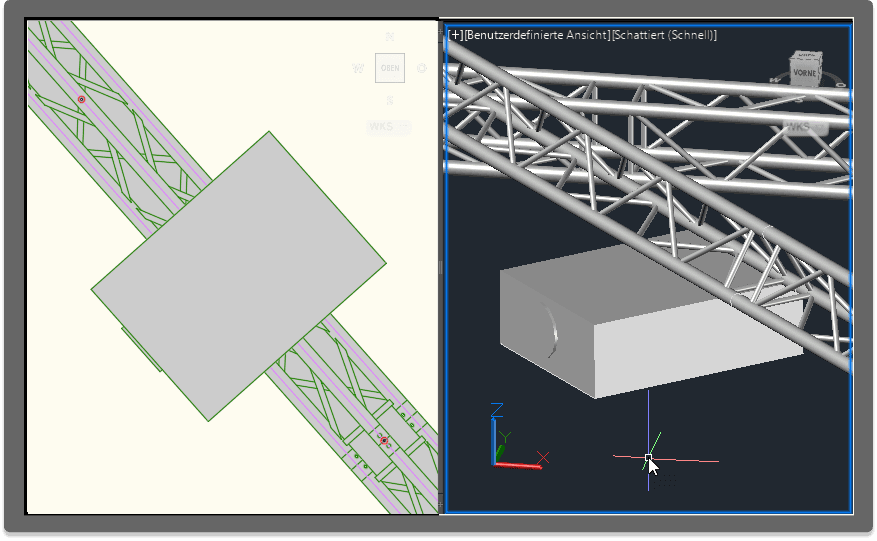This screenshot has height=541, width=877.
Task: Click the O (east) compass direction on the ViewCube
Action: click(x=422, y=69)
